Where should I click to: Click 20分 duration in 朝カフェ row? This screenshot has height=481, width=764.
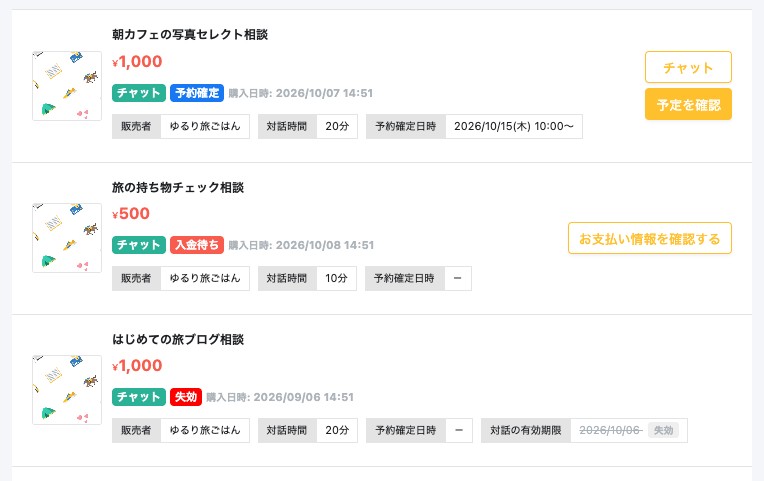[337, 126]
